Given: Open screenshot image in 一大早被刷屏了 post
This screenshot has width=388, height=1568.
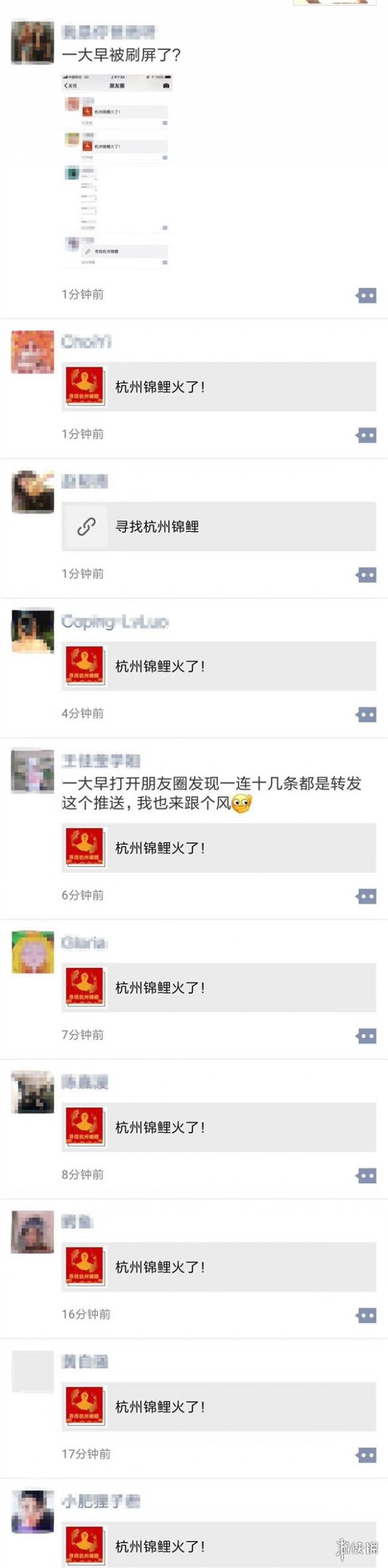Looking at the screenshot, I should 117,170.
